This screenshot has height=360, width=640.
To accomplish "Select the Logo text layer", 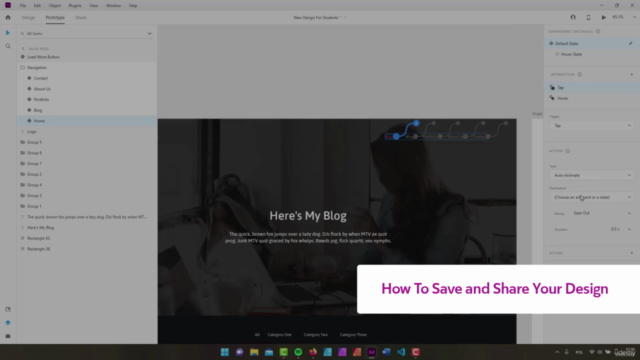I will click(87, 131).
